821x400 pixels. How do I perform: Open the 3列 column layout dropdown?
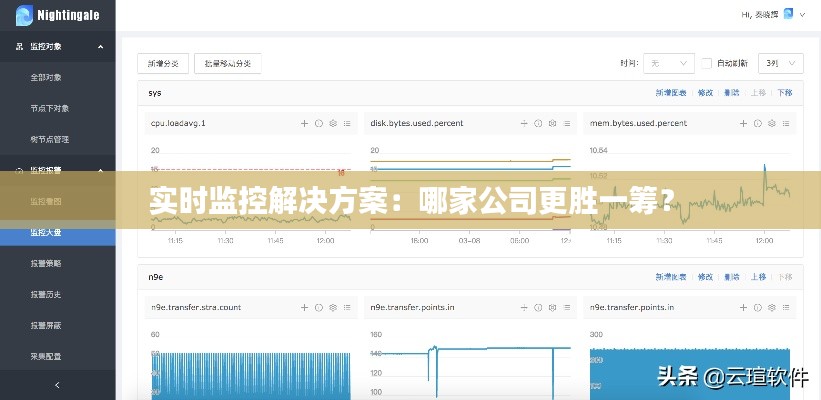[781, 63]
